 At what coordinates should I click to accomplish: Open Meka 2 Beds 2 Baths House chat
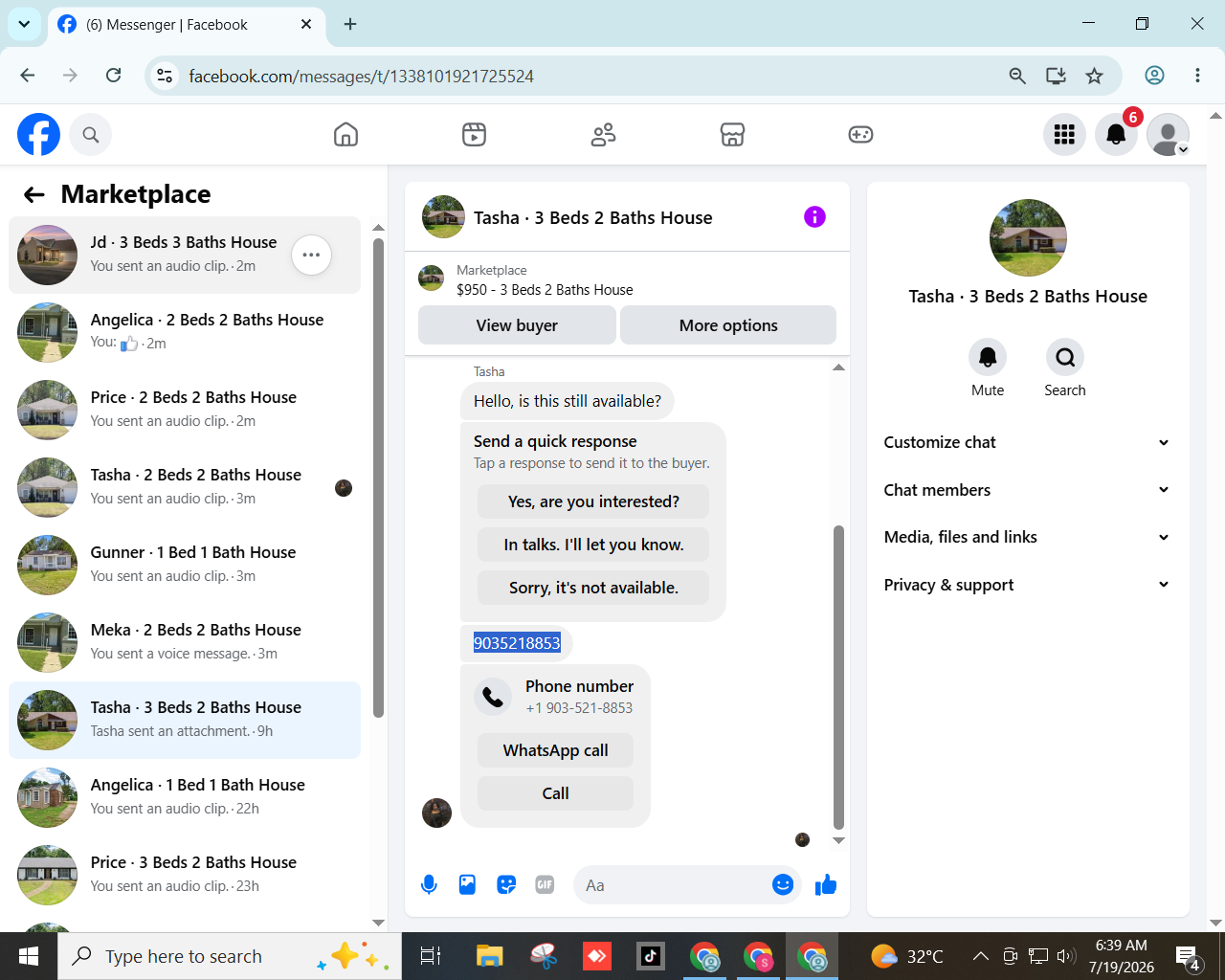(x=185, y=643)
